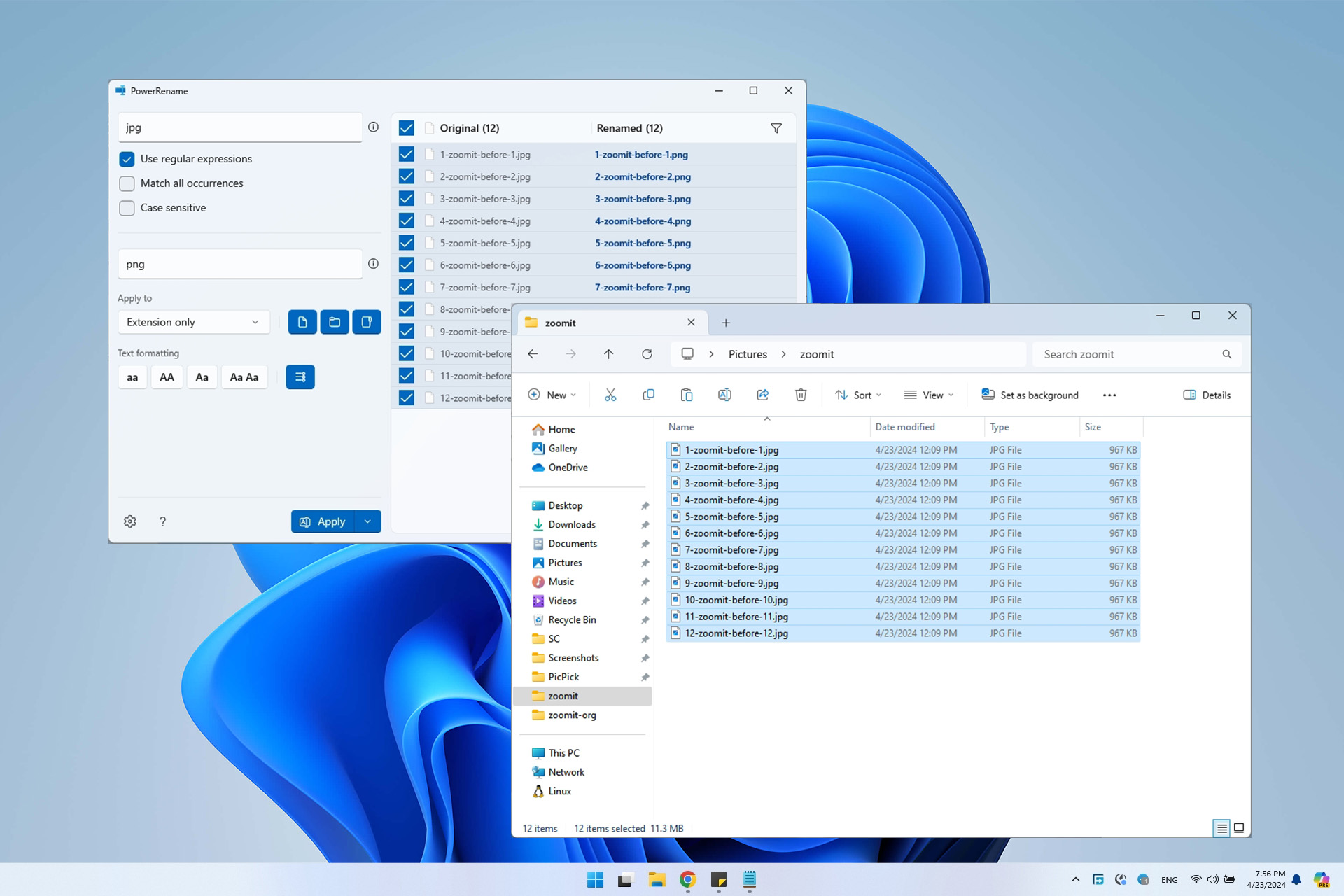Select the zoomit tab in File Explorer

609,323
